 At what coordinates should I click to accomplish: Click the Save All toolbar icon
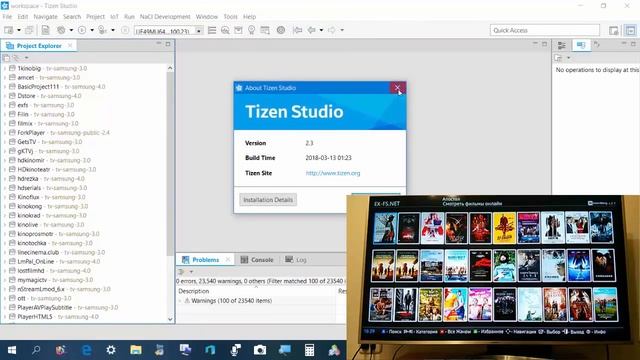(29, 30)
